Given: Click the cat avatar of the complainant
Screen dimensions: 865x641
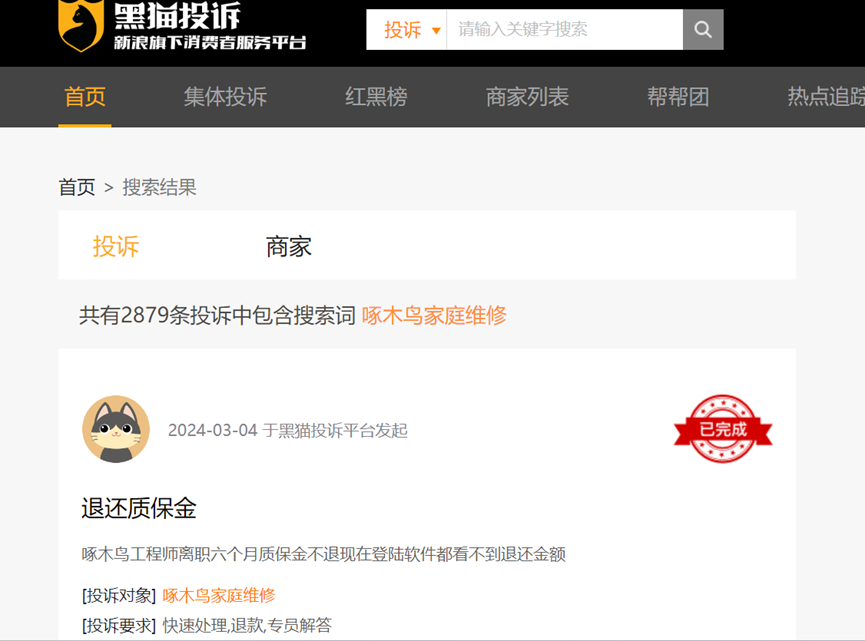Looking at the screenshot, I should pos(116,429).
